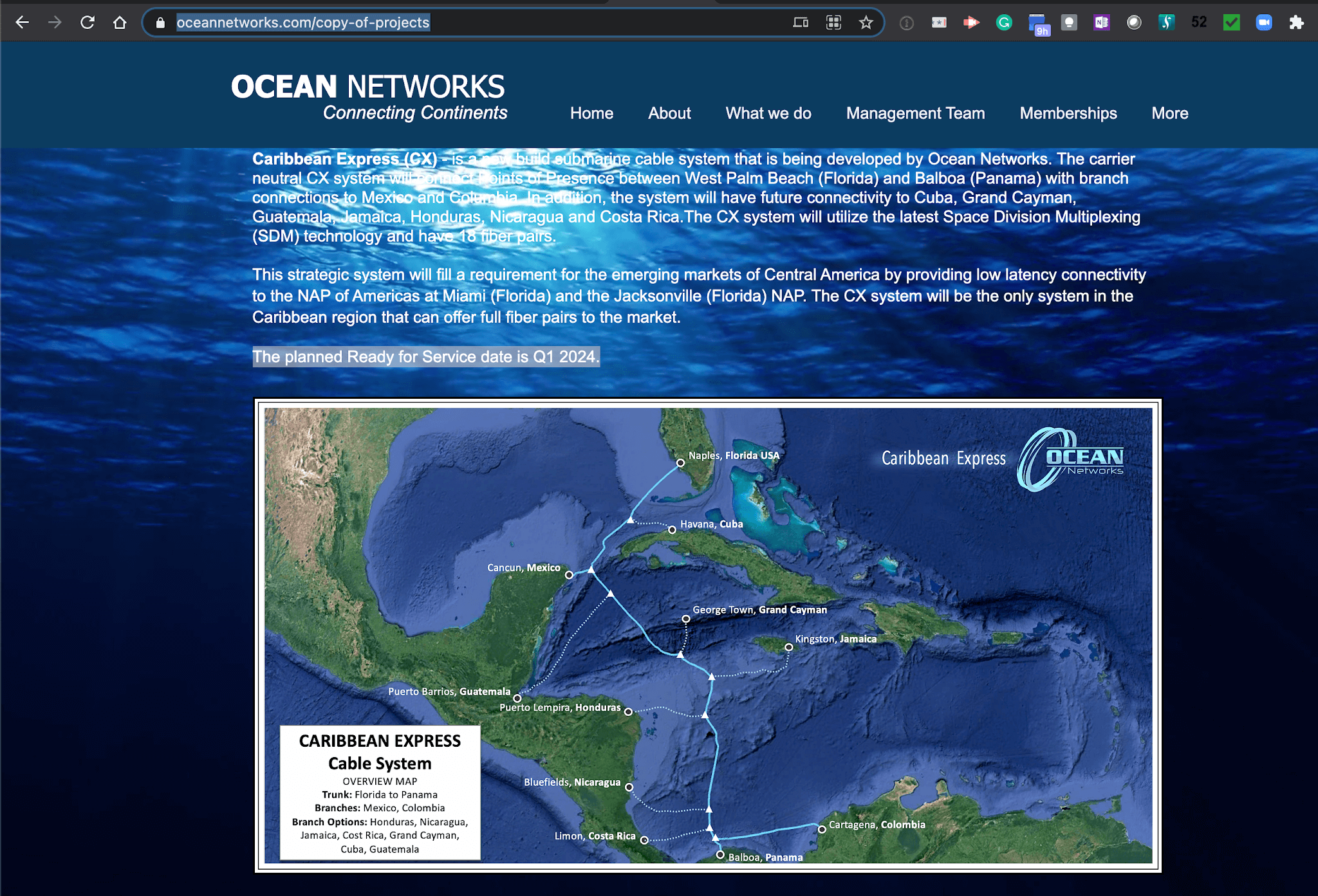
Task: Open the extensions puzzle-piece menu
Action: pos(1295,22)
